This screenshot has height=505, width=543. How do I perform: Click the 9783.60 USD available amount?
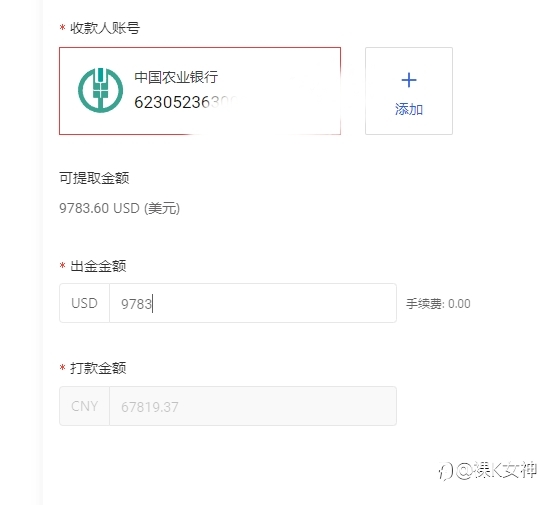(119, 208)
